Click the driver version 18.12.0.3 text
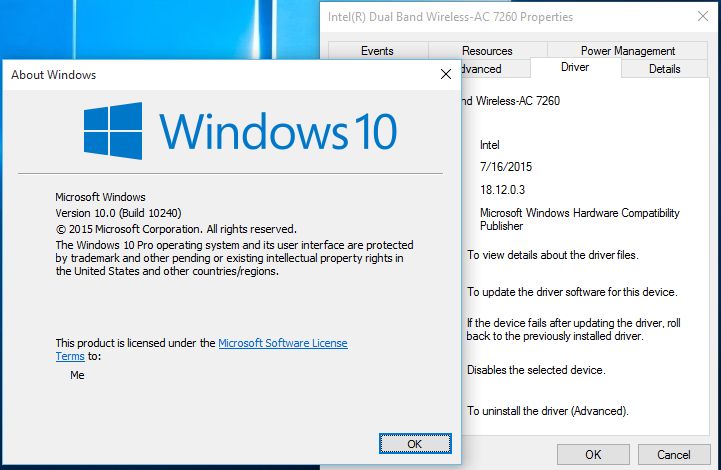The image size is (721, 470). click(x=502, y=190)
